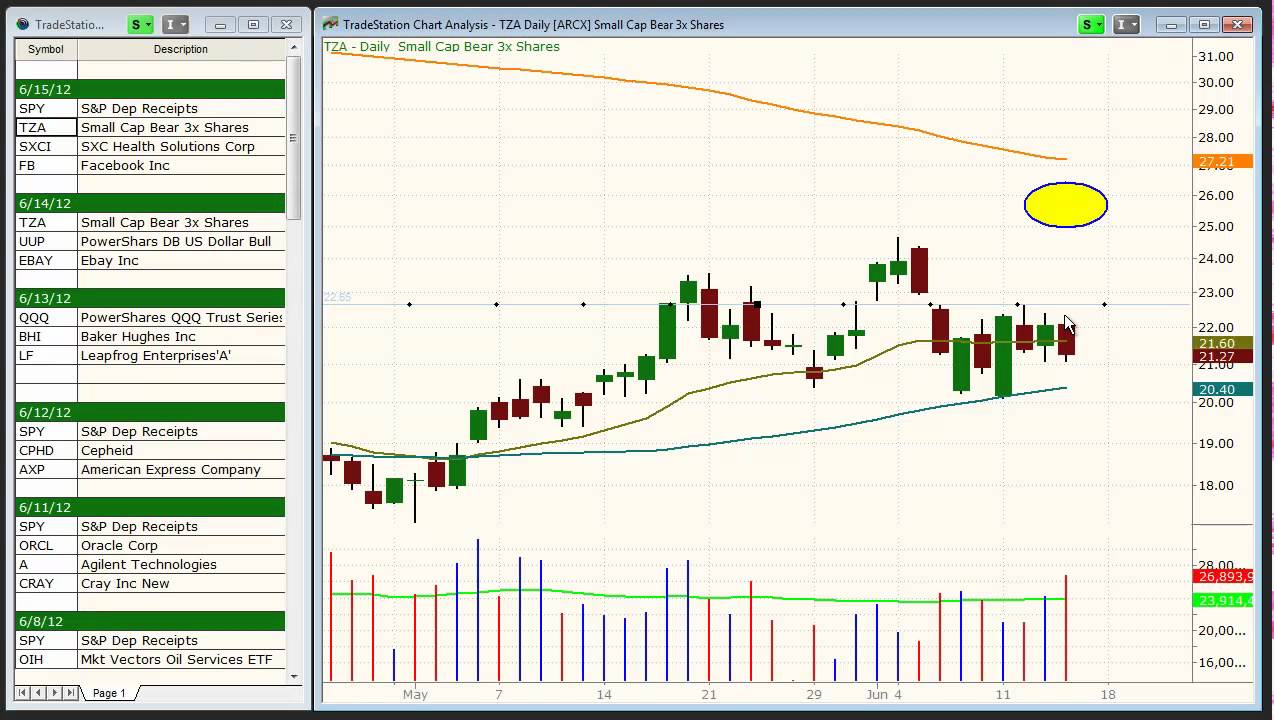This screenshot has height=720, width=1274.
Task: Click the symbol list scrollbar up arrow
Action: (x=294, y=47)
